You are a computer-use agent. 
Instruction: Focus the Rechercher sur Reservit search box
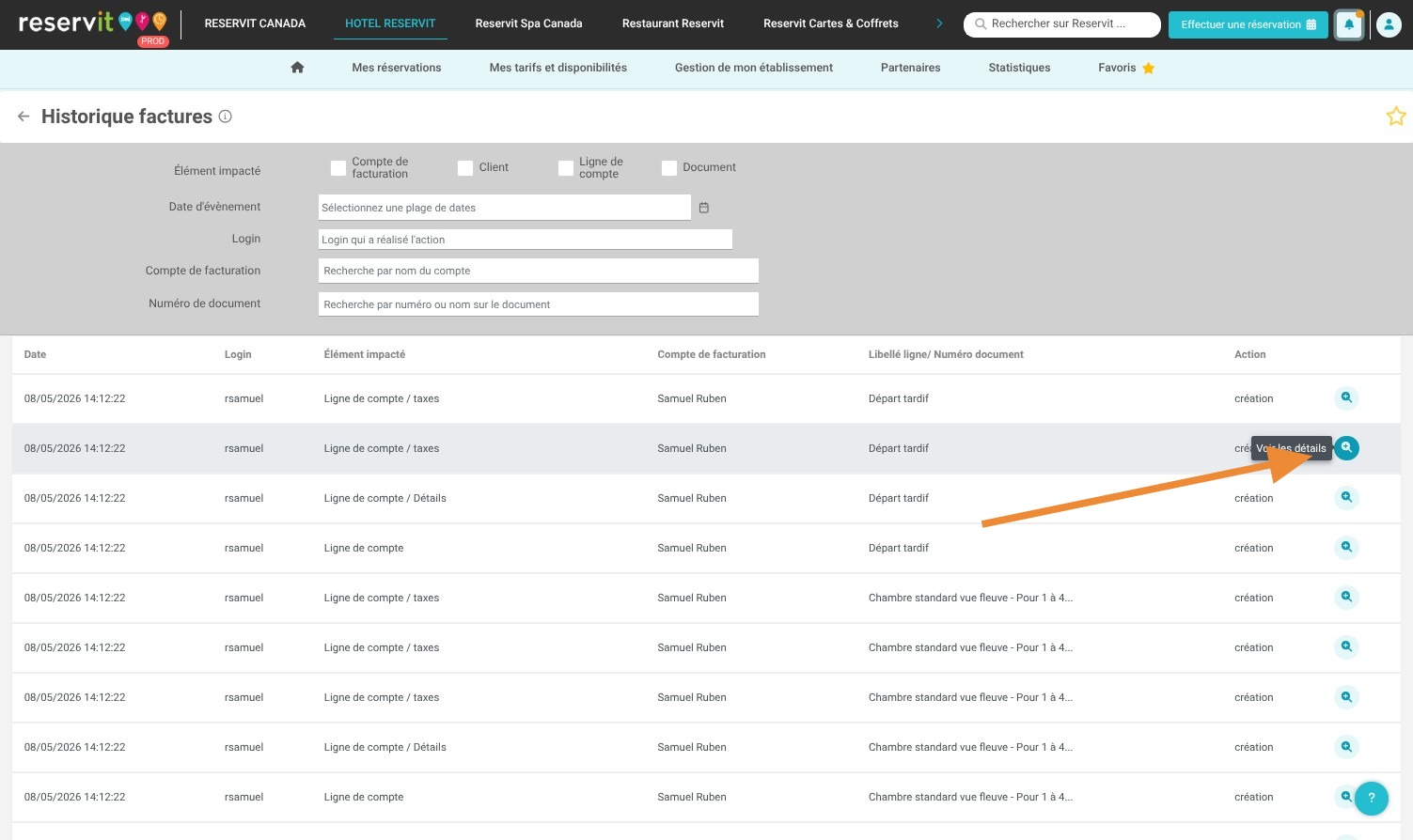tap(1062, 24)
